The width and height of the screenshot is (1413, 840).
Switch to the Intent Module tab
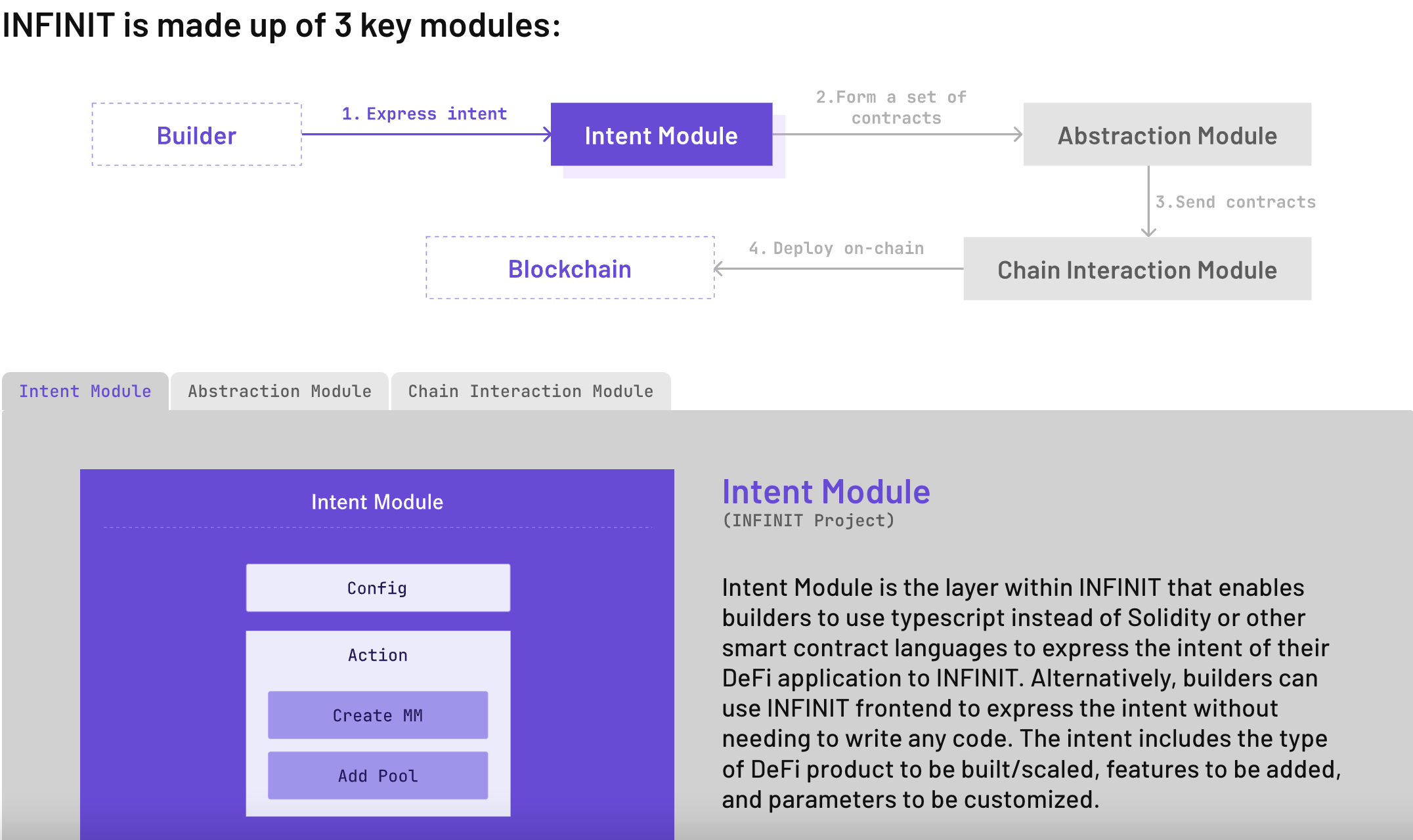coord(85,391)
